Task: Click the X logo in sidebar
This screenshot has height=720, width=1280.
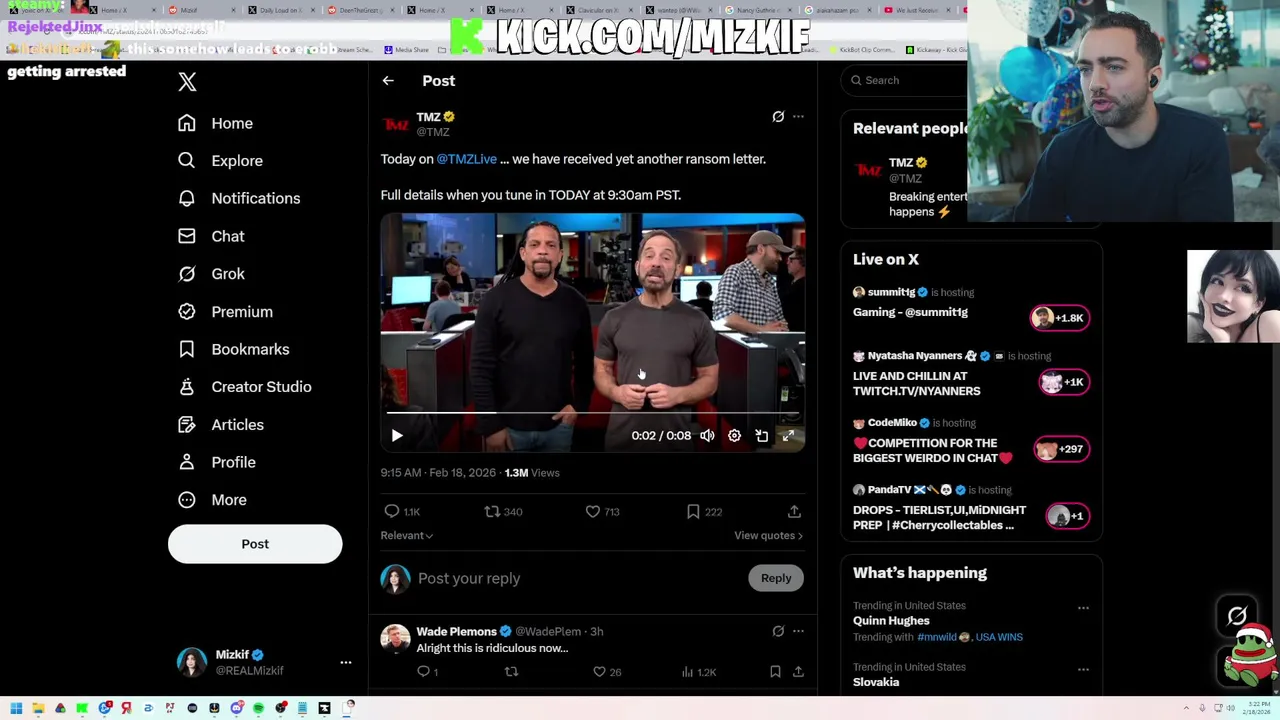Action: click(187, 81)
